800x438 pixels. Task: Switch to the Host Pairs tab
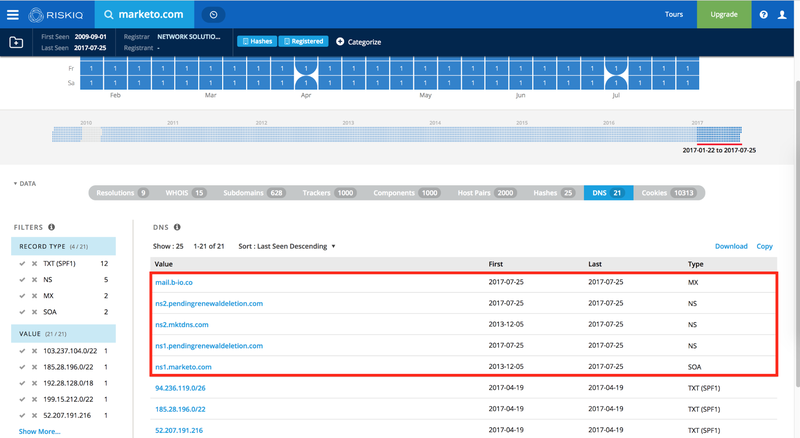click(x=486, y=193)
